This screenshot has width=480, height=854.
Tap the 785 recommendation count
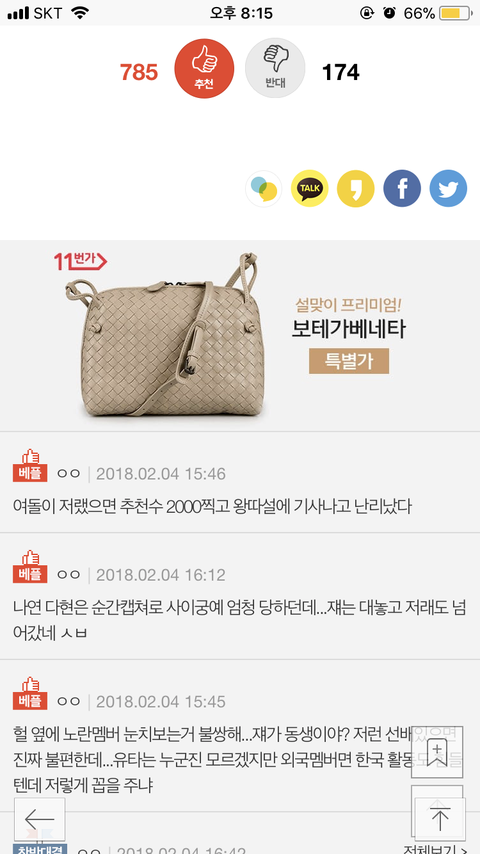(139, 72)
